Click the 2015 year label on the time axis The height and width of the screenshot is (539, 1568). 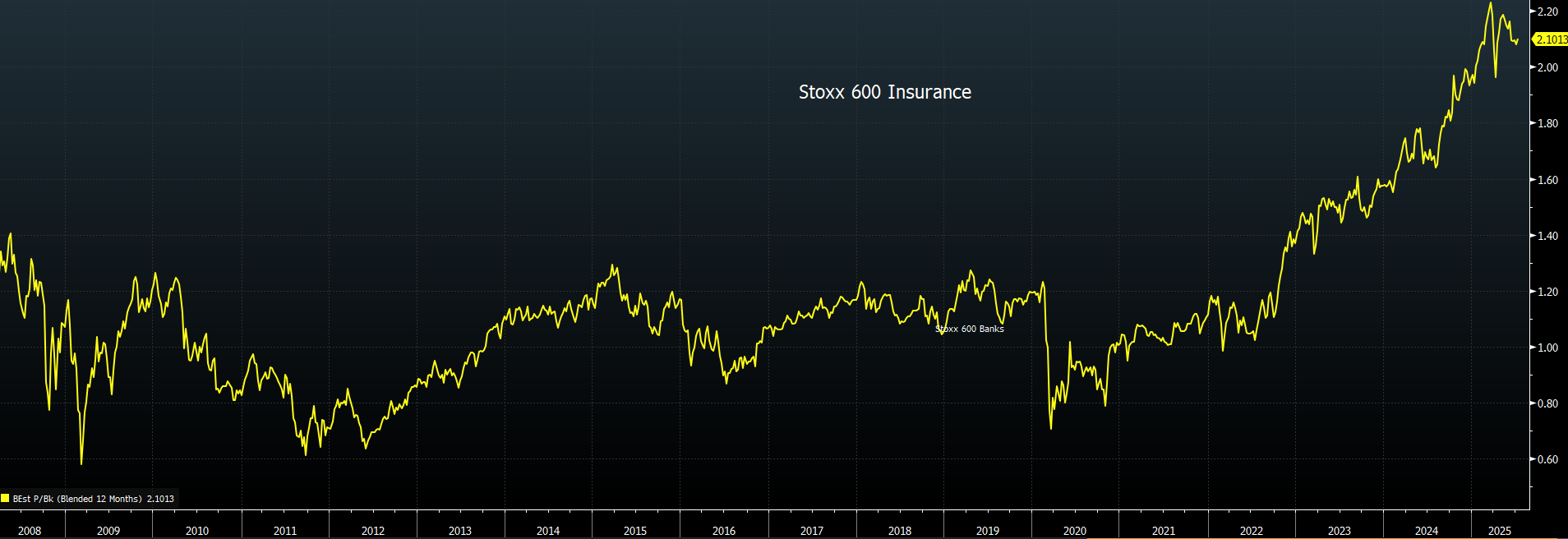(x=635, y=531)
